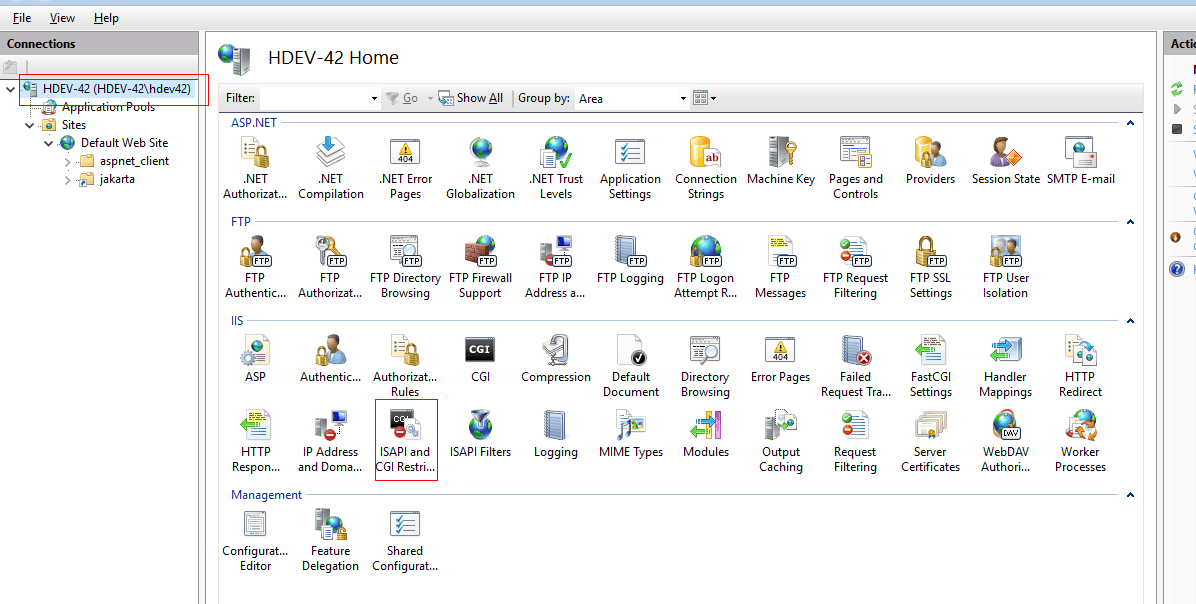
Task: Open the Modules feature
Action: (706, 434)
